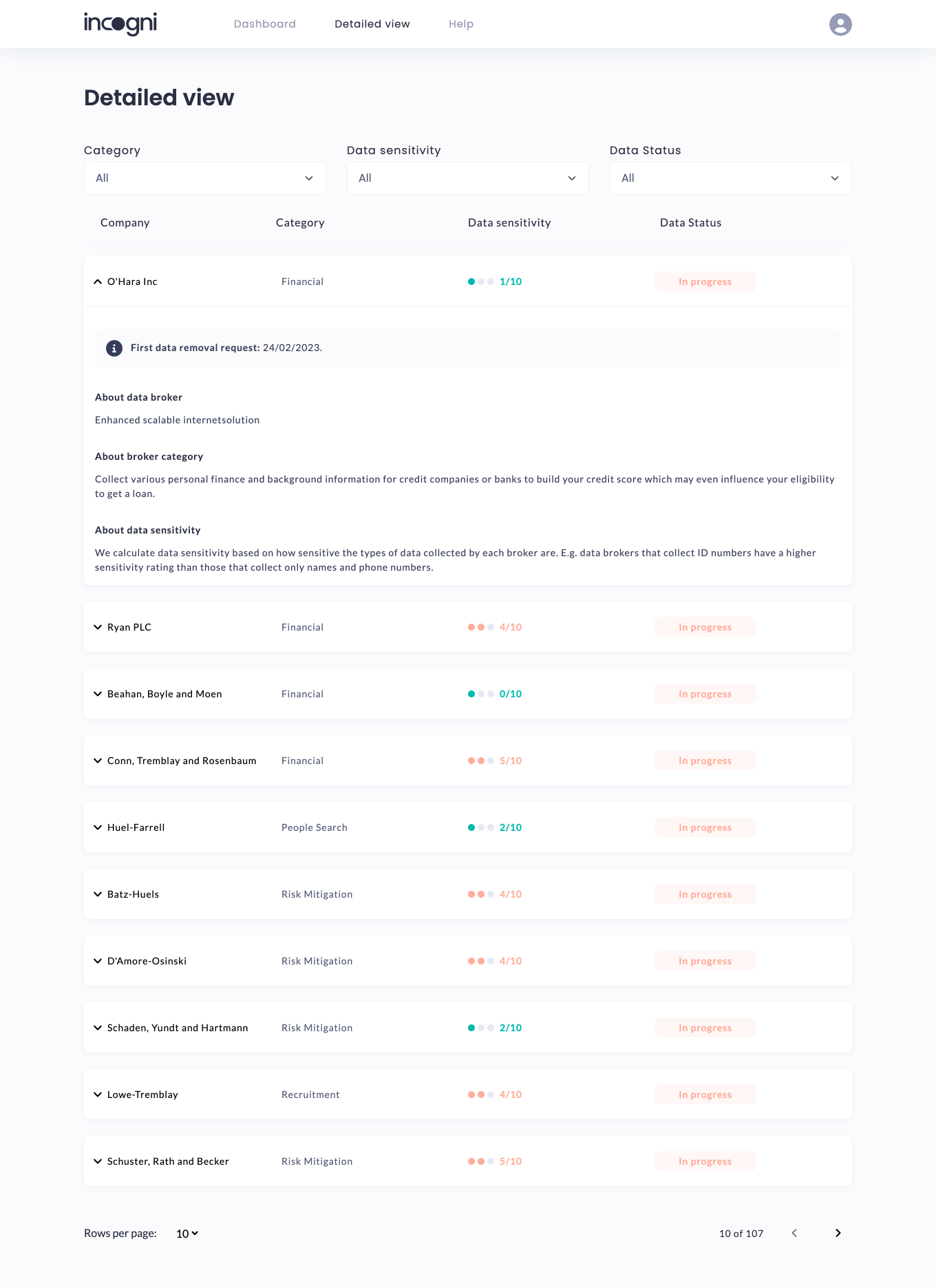Expand the Ryan PLC row
Screen dimensions: 936x1288
pyautogui.click(x=98, y=627)
